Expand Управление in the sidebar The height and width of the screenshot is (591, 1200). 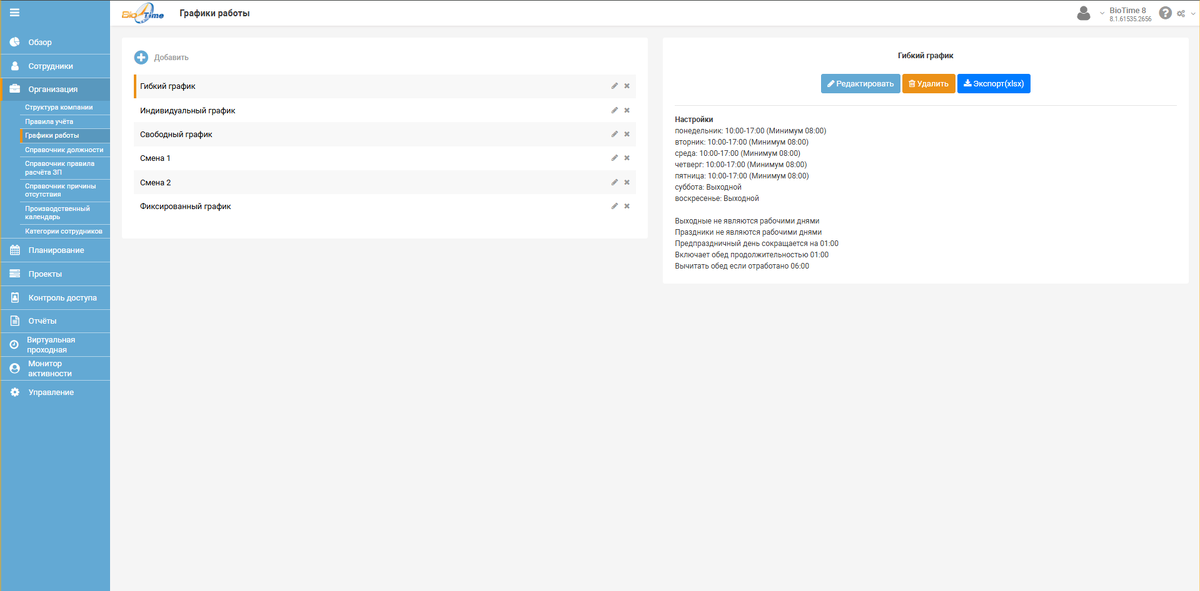[55, 392]
